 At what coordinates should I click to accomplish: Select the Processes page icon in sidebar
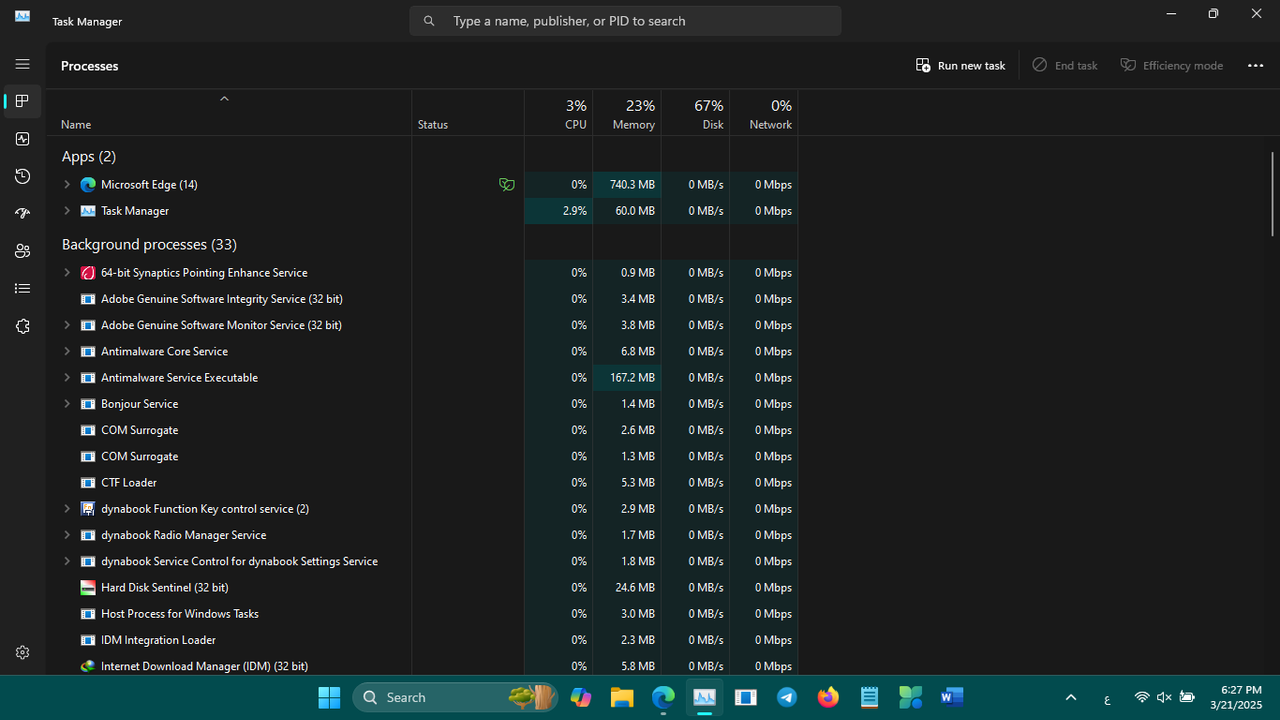tap(22, 101)
